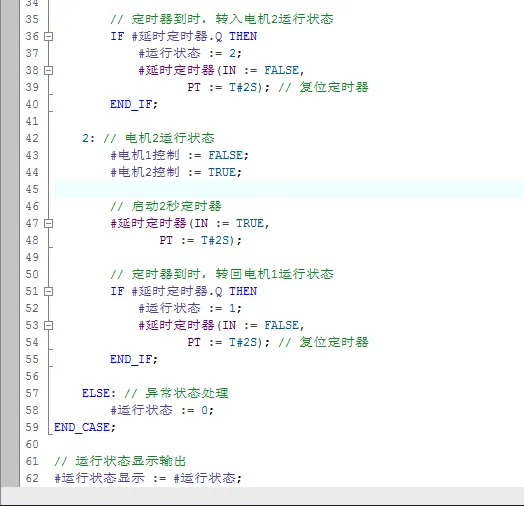
Task: Click comment '转入电机2运行状态' on line 35
Action: click(274, 19)
